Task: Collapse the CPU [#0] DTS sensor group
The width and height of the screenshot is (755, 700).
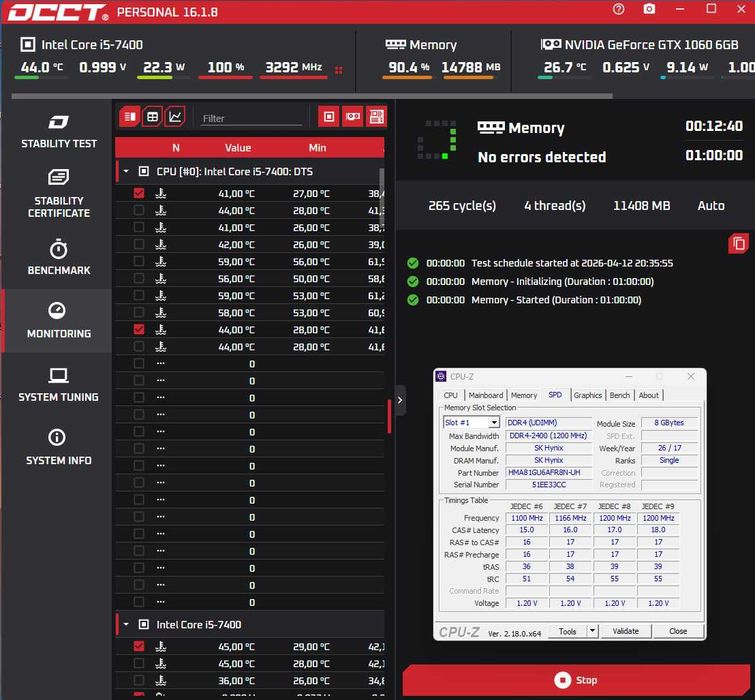Action: 126,171
